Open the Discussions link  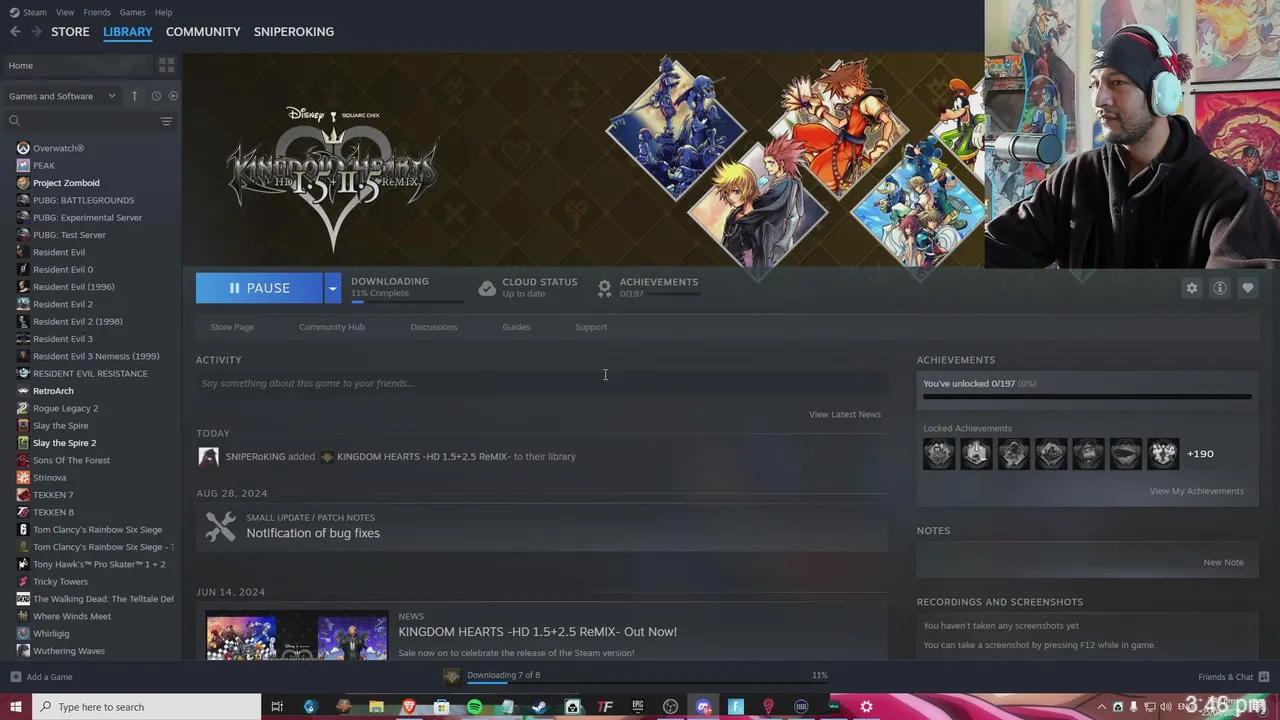(x=434, y=327)
